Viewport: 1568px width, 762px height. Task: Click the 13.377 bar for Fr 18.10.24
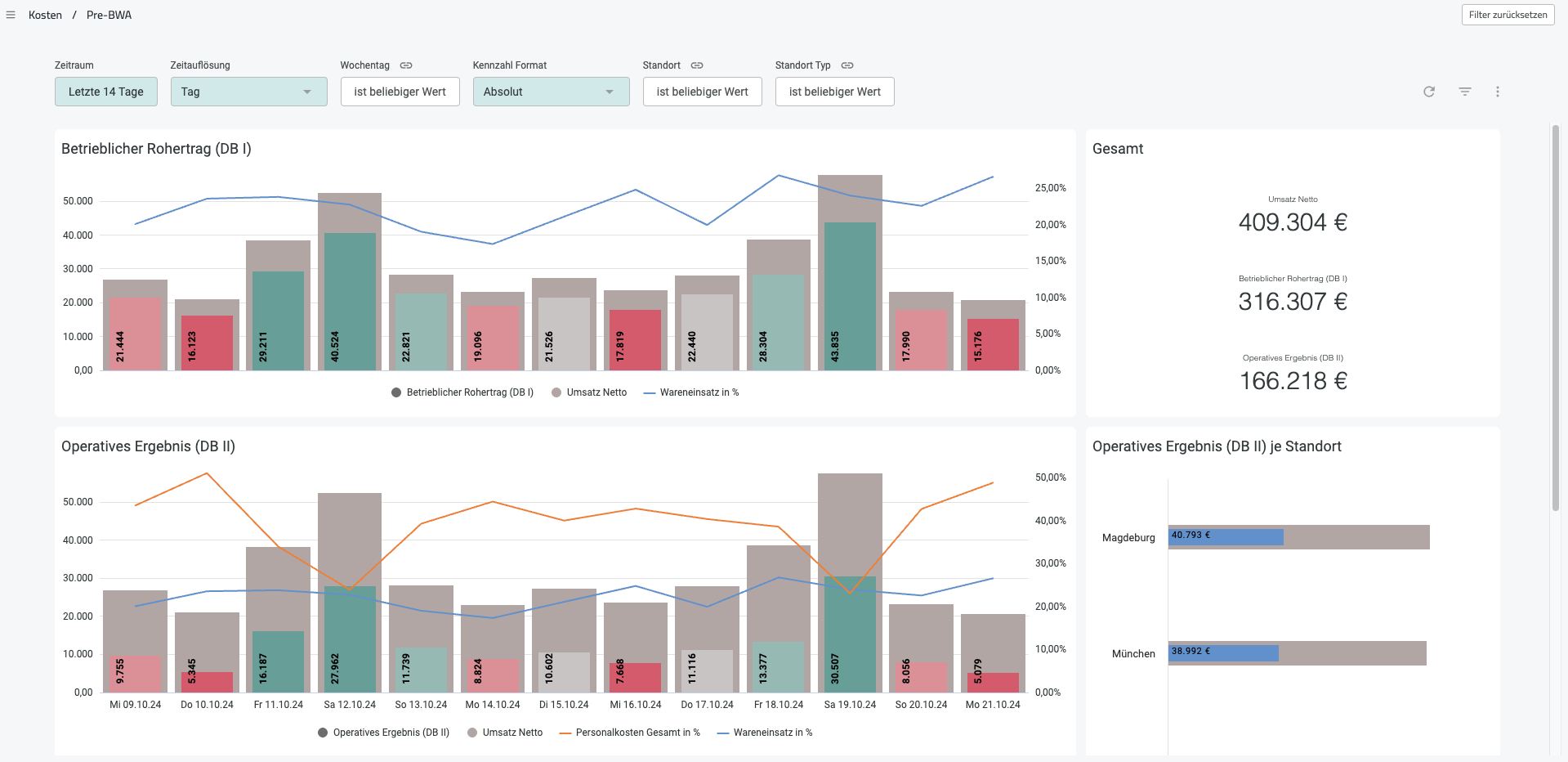point(779,667)
